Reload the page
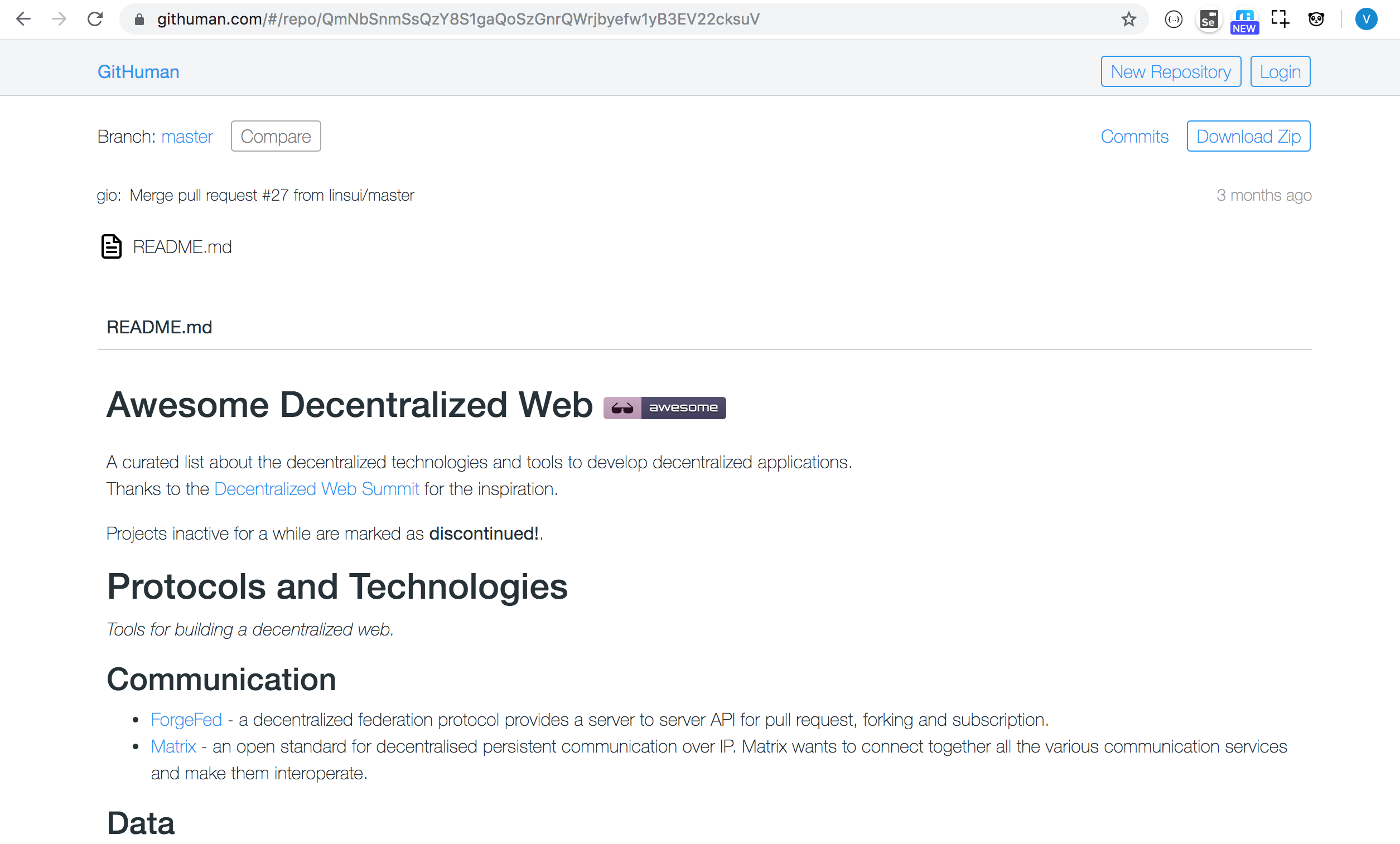 (x=95, y=19)
